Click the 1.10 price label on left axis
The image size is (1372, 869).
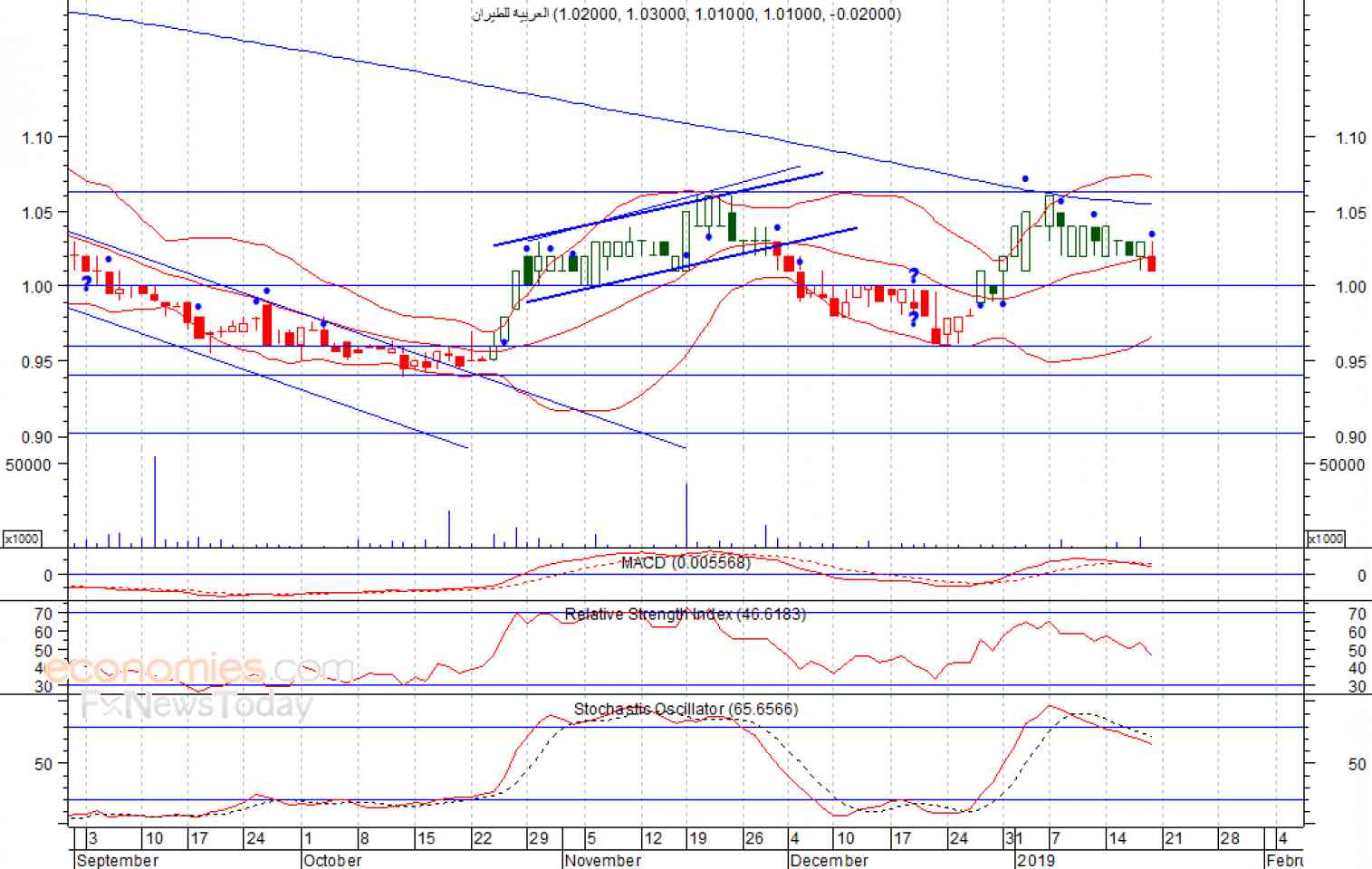(38, 138)
